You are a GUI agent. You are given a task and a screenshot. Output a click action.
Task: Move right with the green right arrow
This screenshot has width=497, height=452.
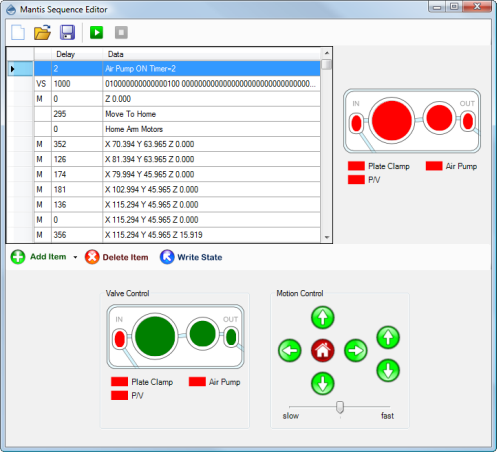[x=356, y=351]
